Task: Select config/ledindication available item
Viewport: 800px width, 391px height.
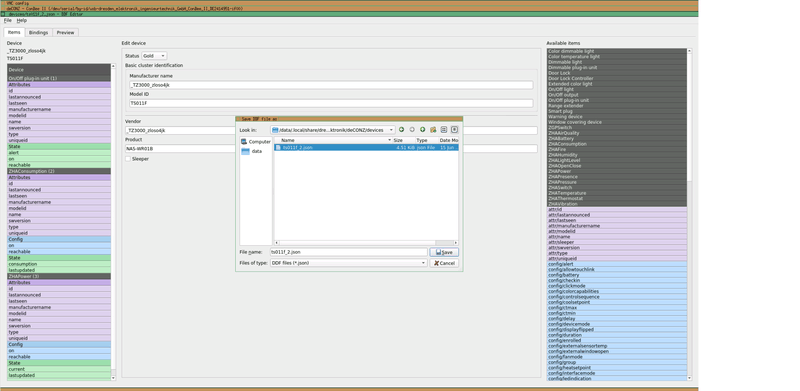Action: [x=617, y=379]
